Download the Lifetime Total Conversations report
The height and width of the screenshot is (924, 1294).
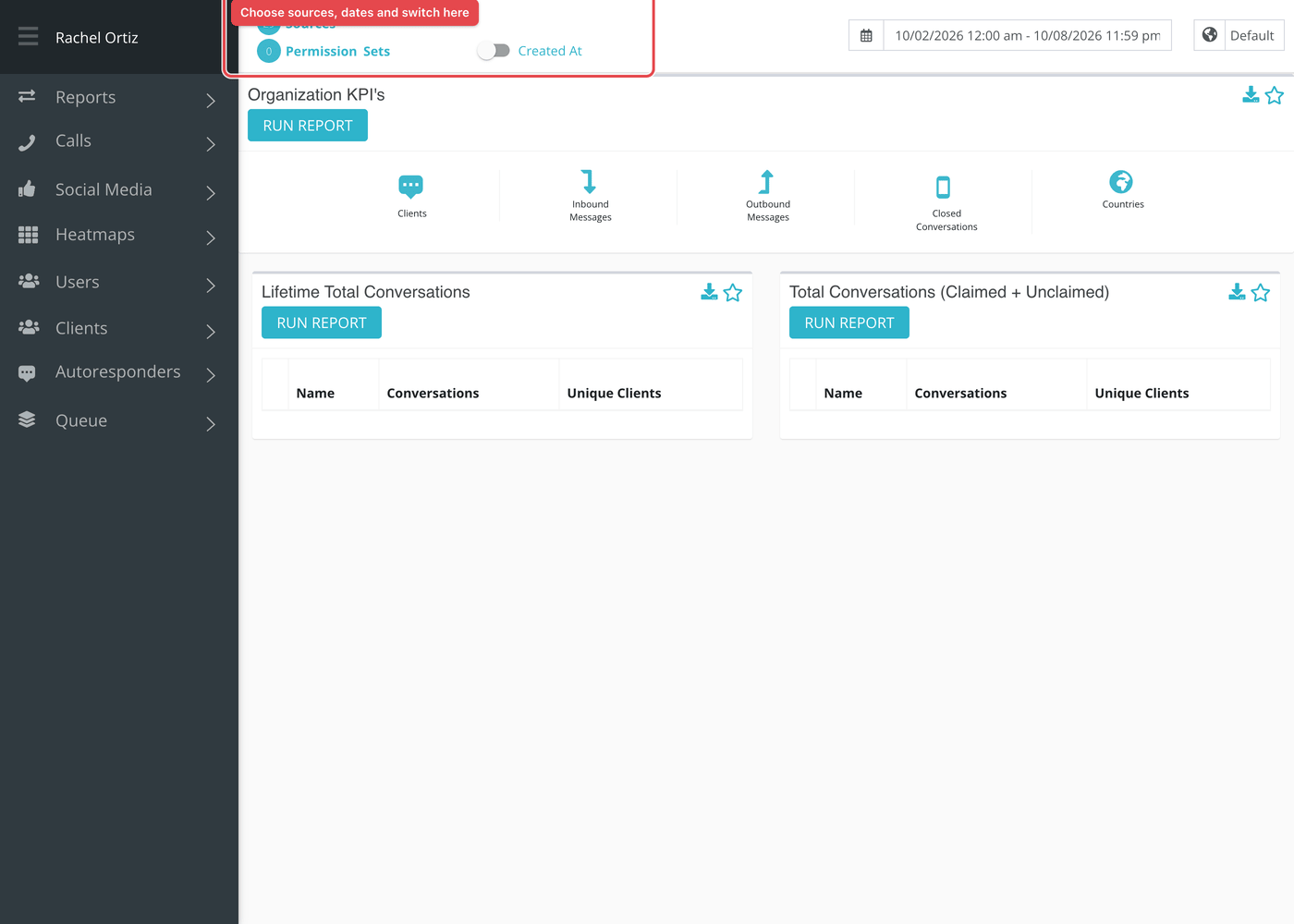[x=709, y=292]
